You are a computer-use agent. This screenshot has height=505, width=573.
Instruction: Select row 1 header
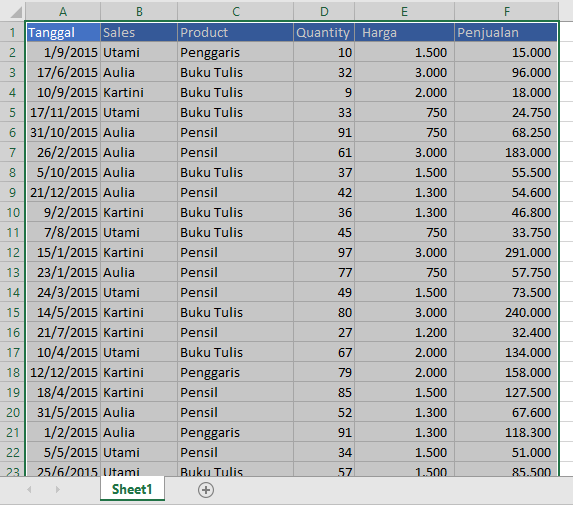pyautogui.click(x=12, y=33)
